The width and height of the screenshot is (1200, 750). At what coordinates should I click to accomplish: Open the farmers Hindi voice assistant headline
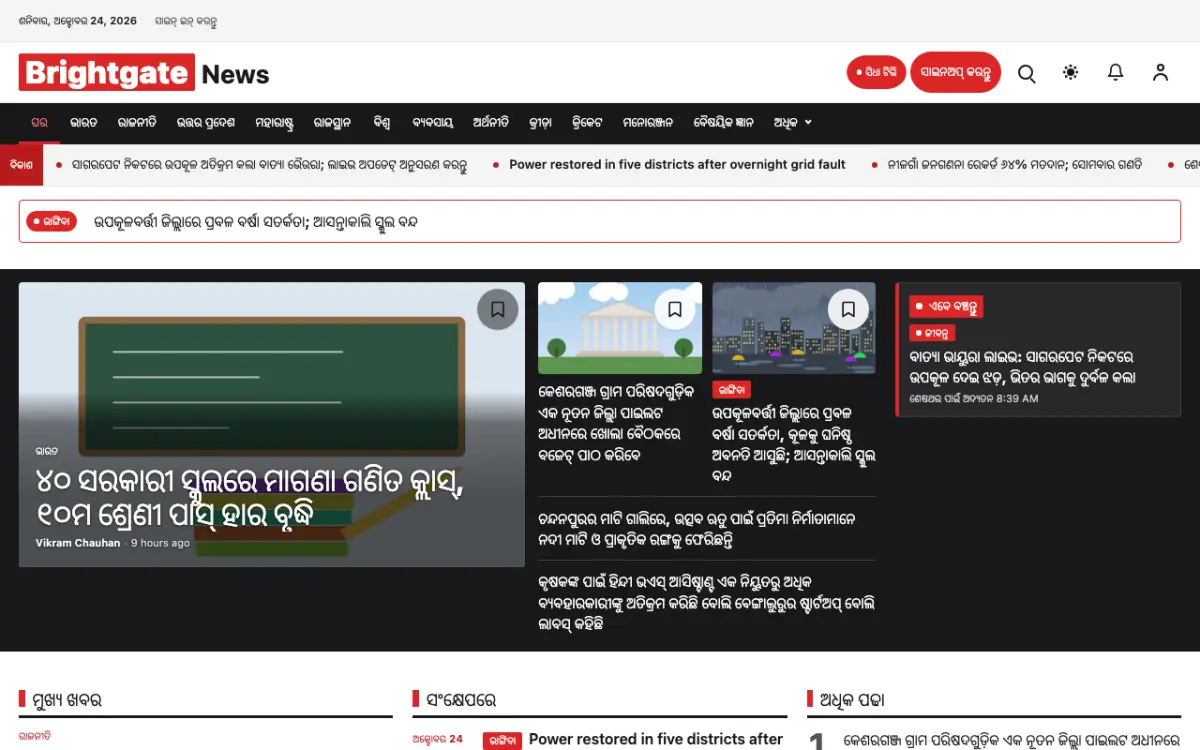pos(706,602)
